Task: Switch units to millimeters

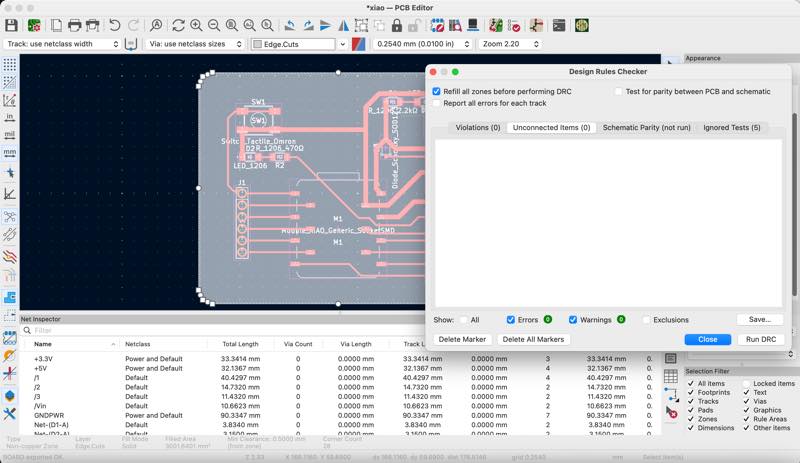Action: (9, 153)
